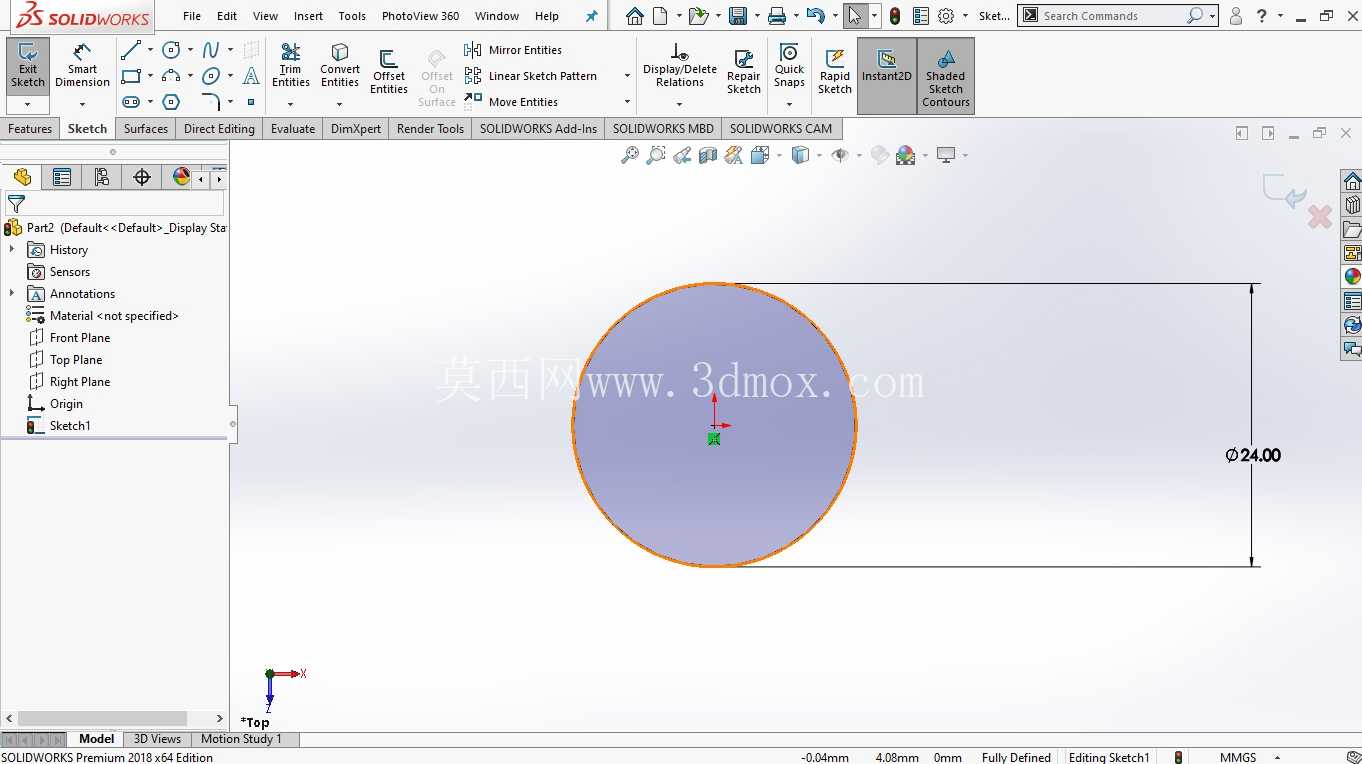Pick the Straight Slot tool
Screen dimensions: 1362x764
(130, 102)
